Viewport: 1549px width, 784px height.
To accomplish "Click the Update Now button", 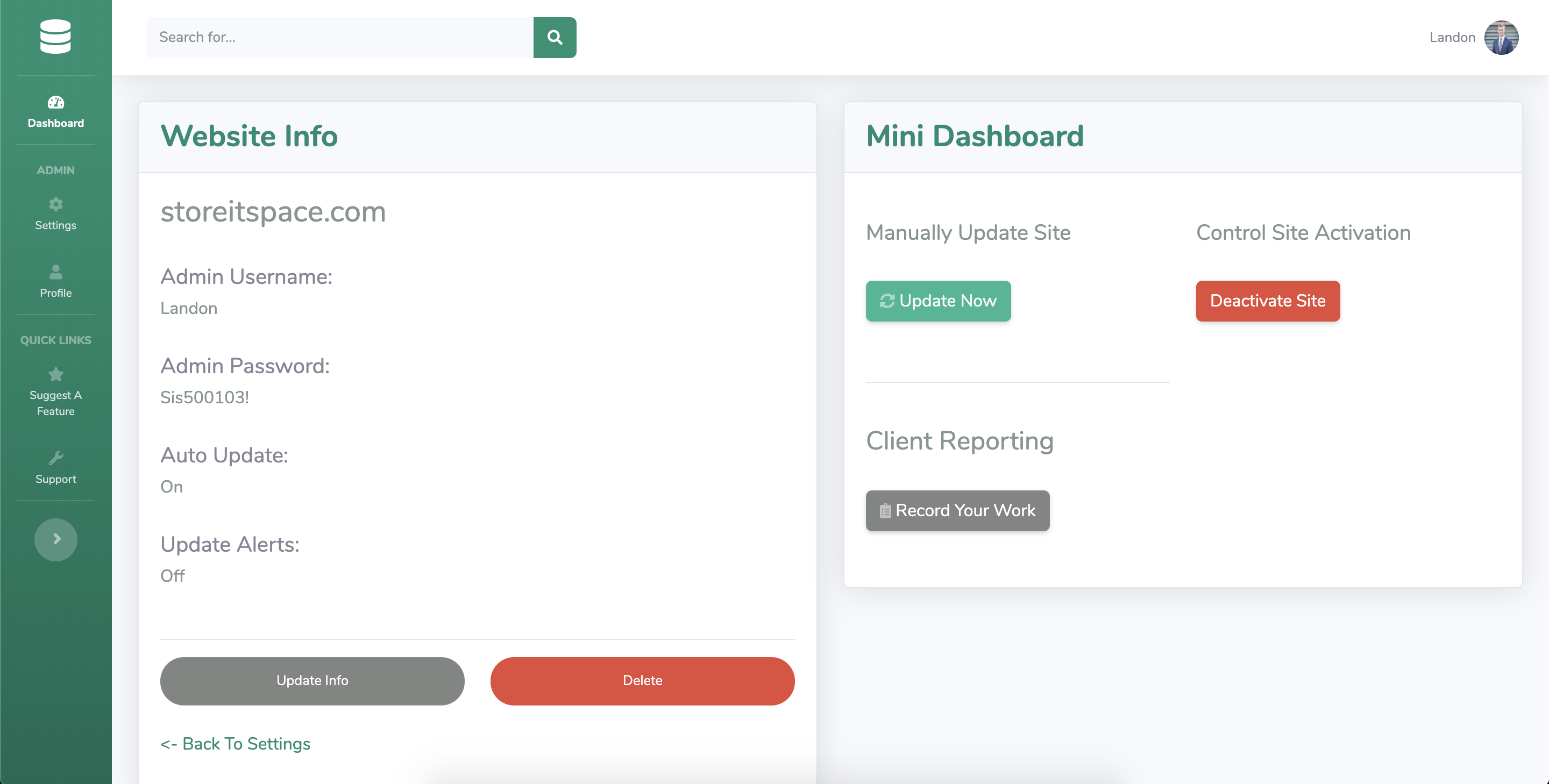I will click(938, 301).
